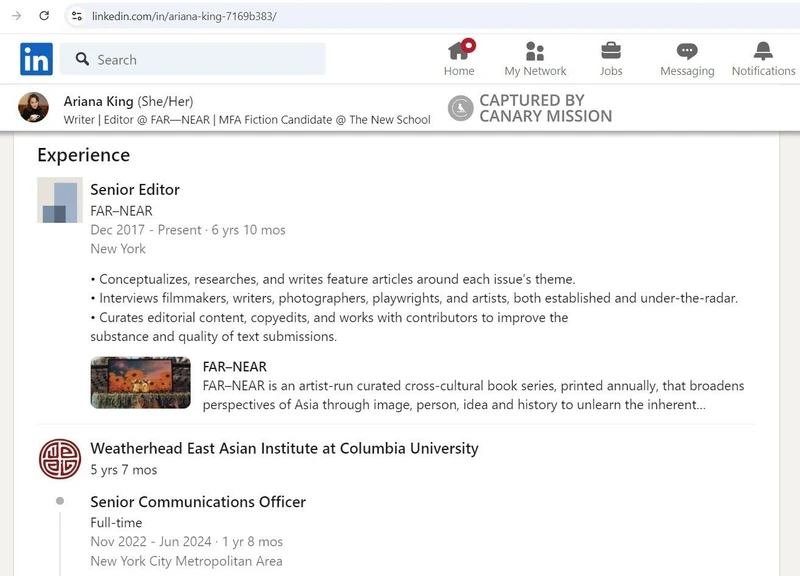
Task: Click the LinkedIn logo
Action: (x=35, y=60)
